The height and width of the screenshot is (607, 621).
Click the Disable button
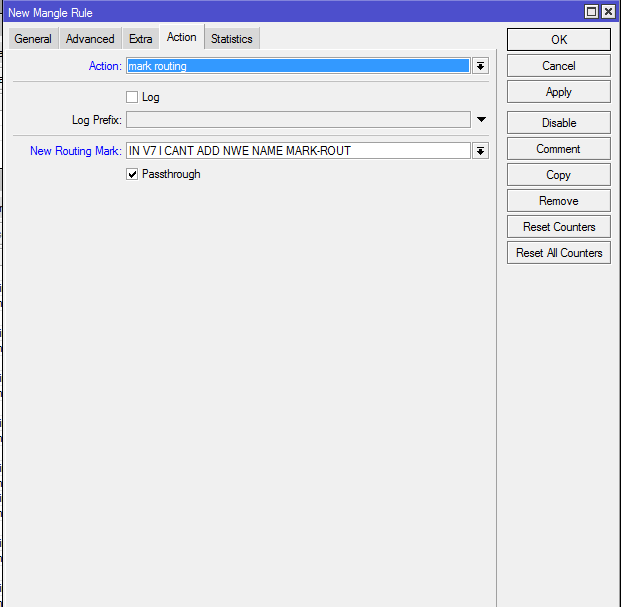click(x=559, y=123)
